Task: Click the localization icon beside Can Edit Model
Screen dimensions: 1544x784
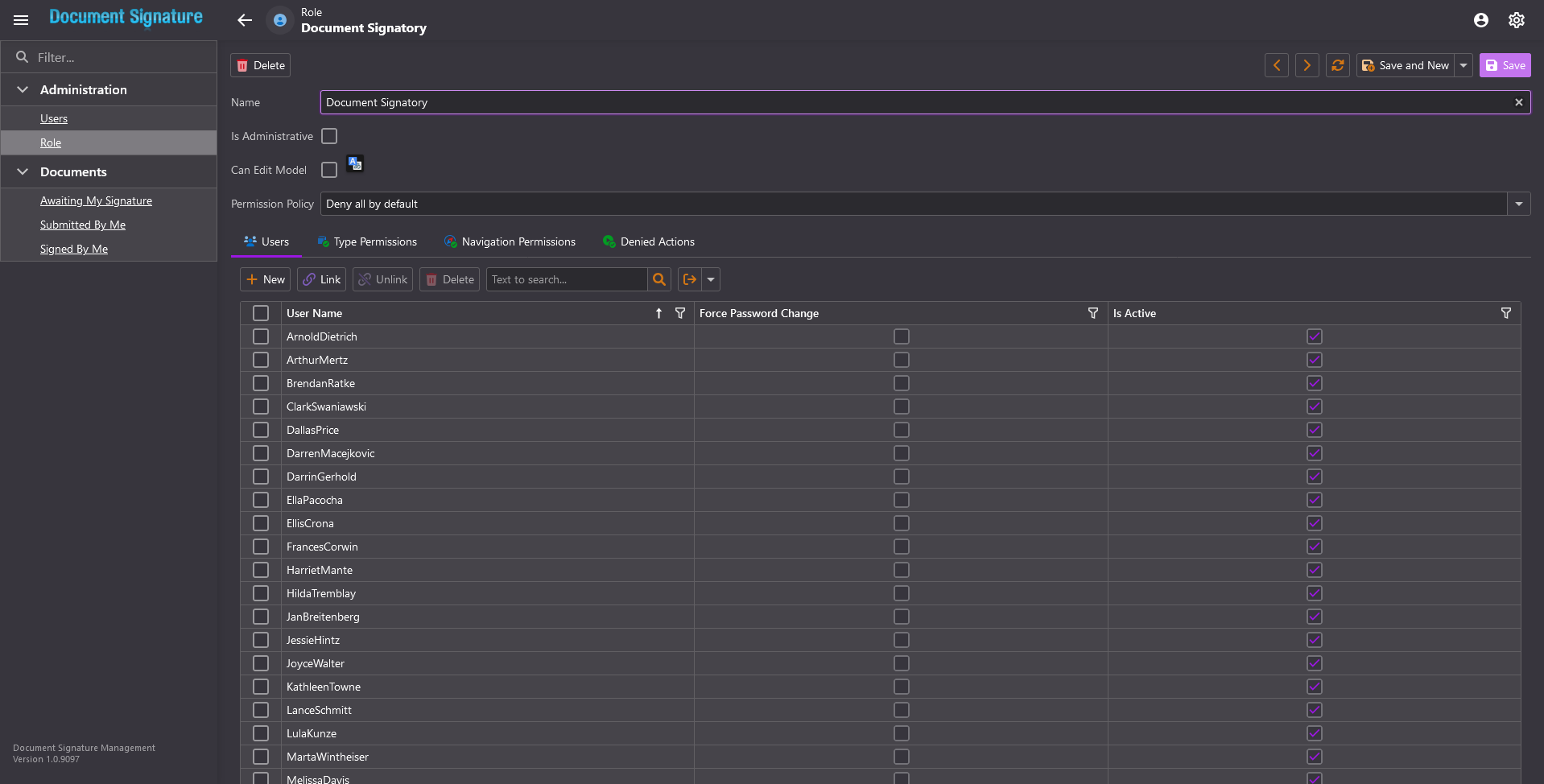Action: click(355, 164)
